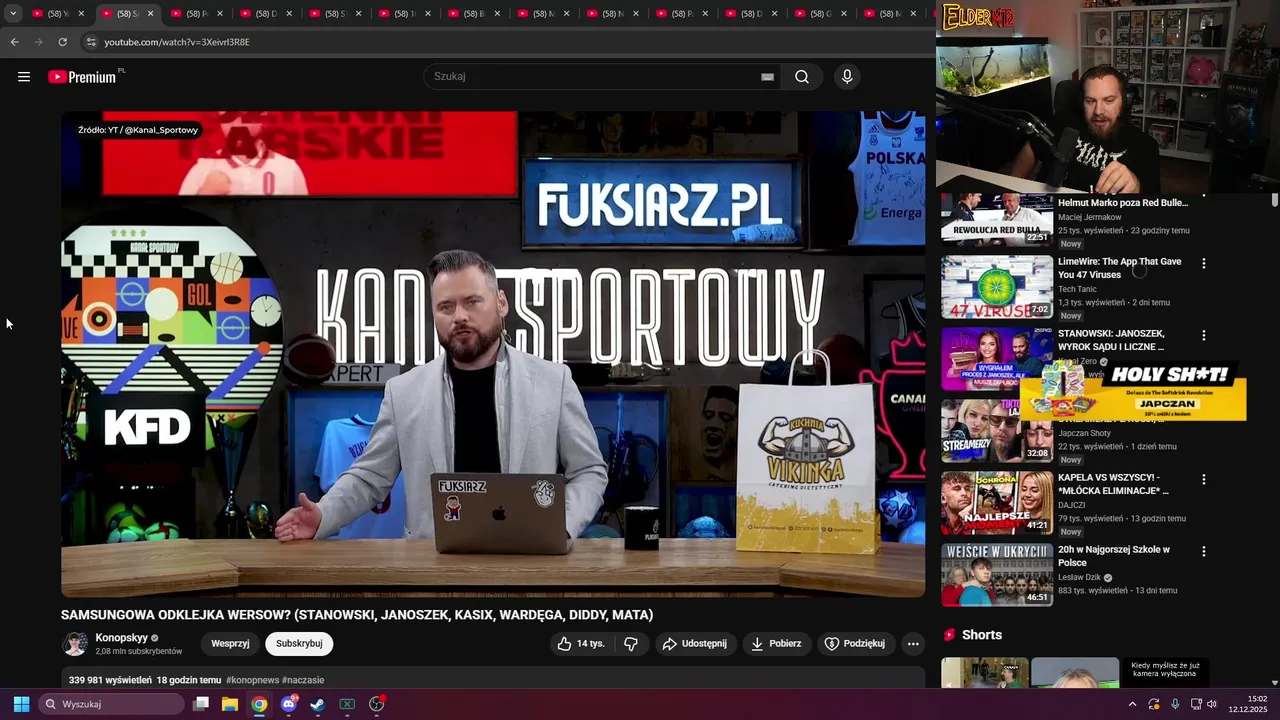Viewport: 1280px width, 720px height.
Task: Reload the page in Chrome
Action: coord(62,42)
